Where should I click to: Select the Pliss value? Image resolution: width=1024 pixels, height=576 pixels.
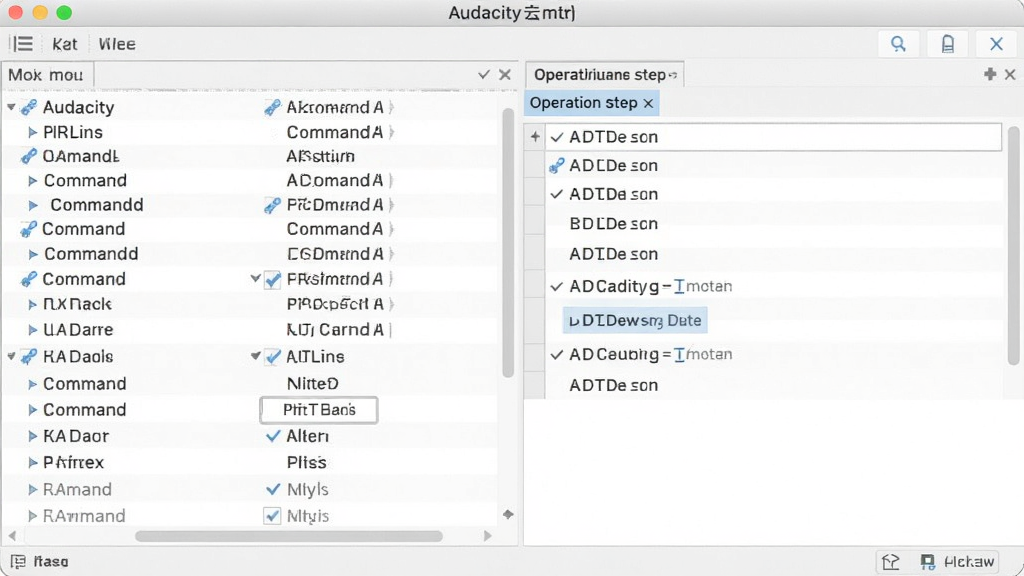[306, 462]
